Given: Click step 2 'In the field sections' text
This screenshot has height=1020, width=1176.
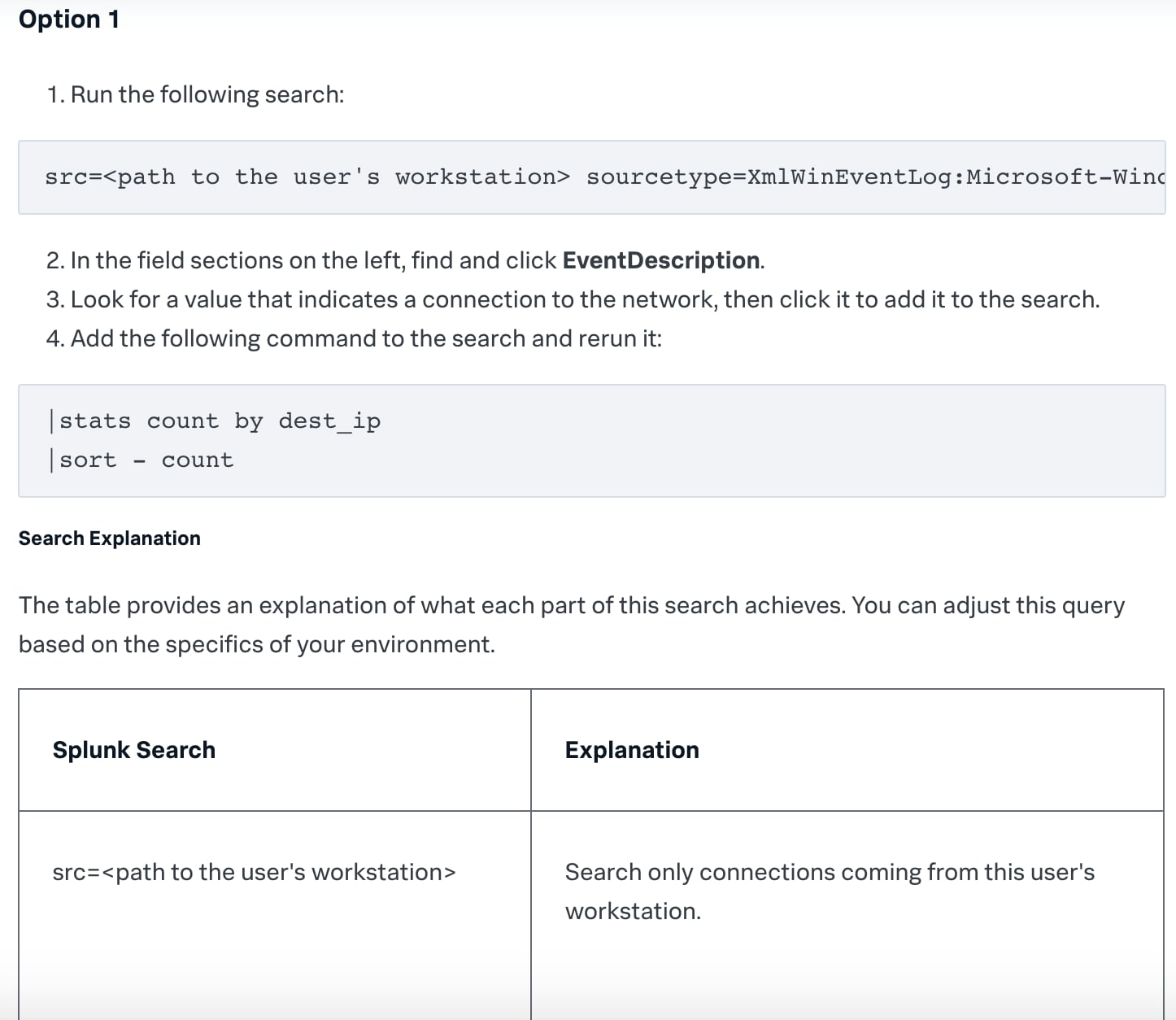Looking at the screenshot, I should point(405,260).
